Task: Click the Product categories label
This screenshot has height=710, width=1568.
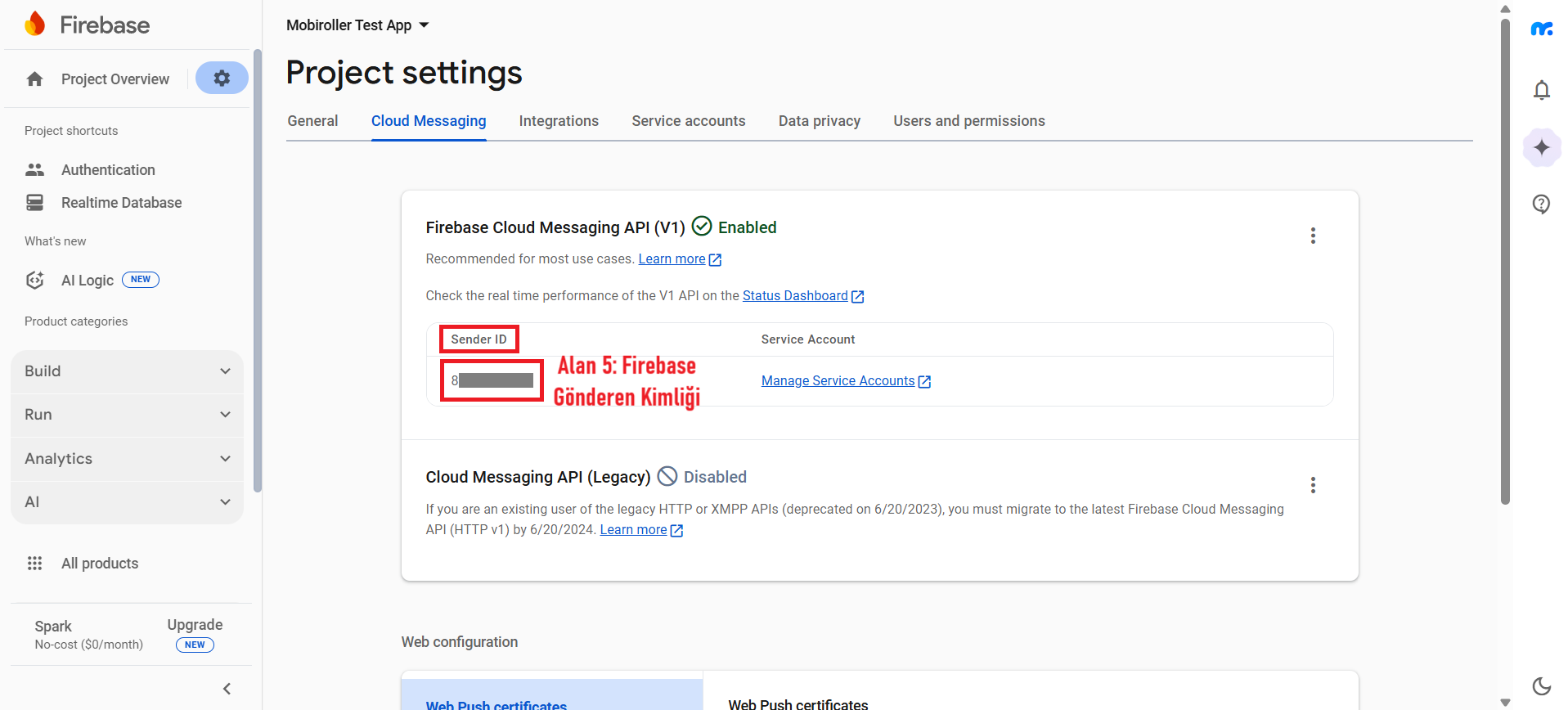Action: pos(76,321)
